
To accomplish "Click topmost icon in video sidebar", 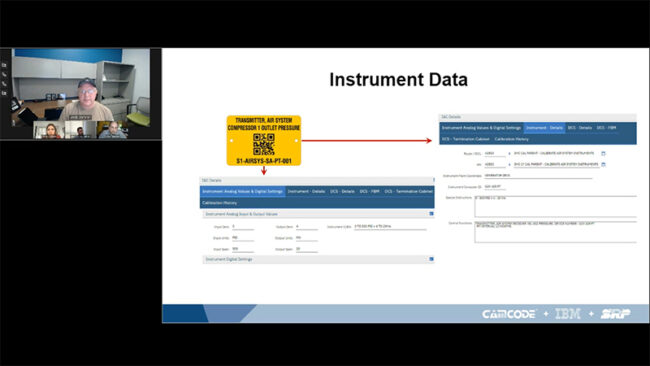I will (x=4, y=65).
